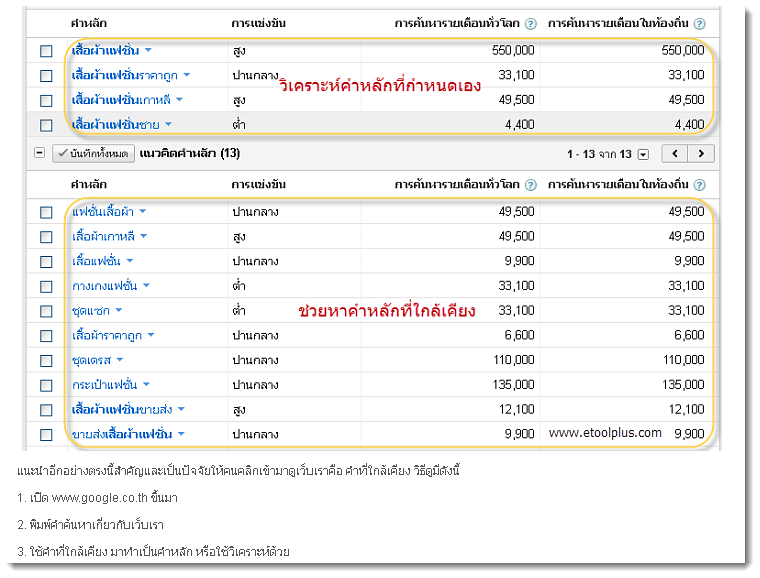Expand dropdown arrow beside กระเป๋าแฟชั่น

(x=147, y=384)
